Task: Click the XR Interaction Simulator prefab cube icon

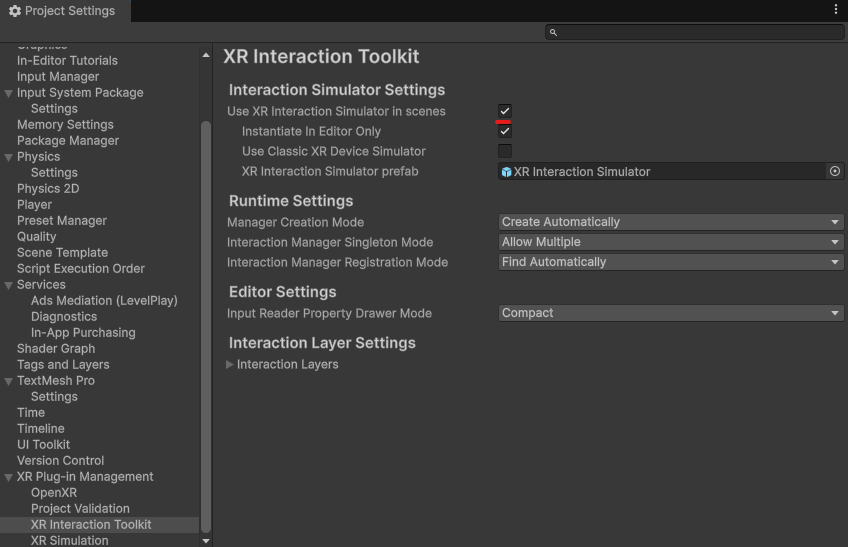Action: click(x=506, y=172)
